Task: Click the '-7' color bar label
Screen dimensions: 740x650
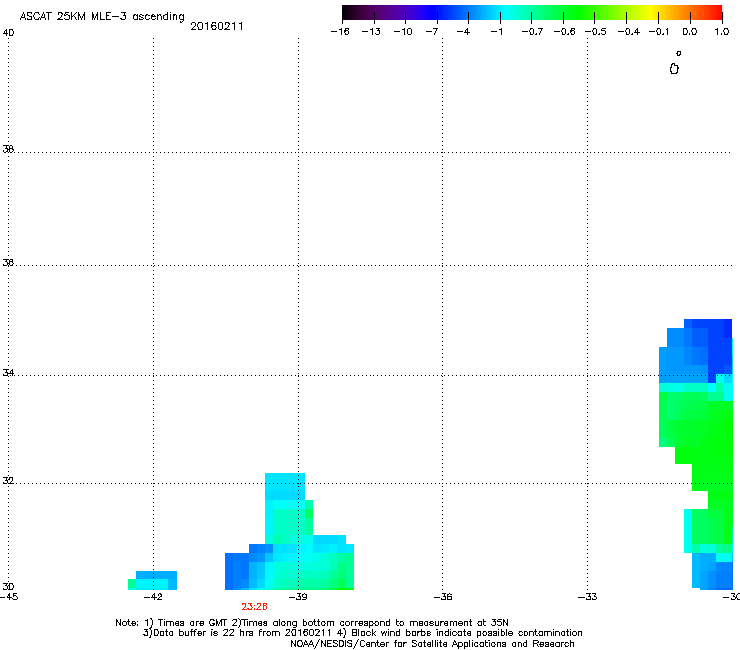Action: coord(432,32)
